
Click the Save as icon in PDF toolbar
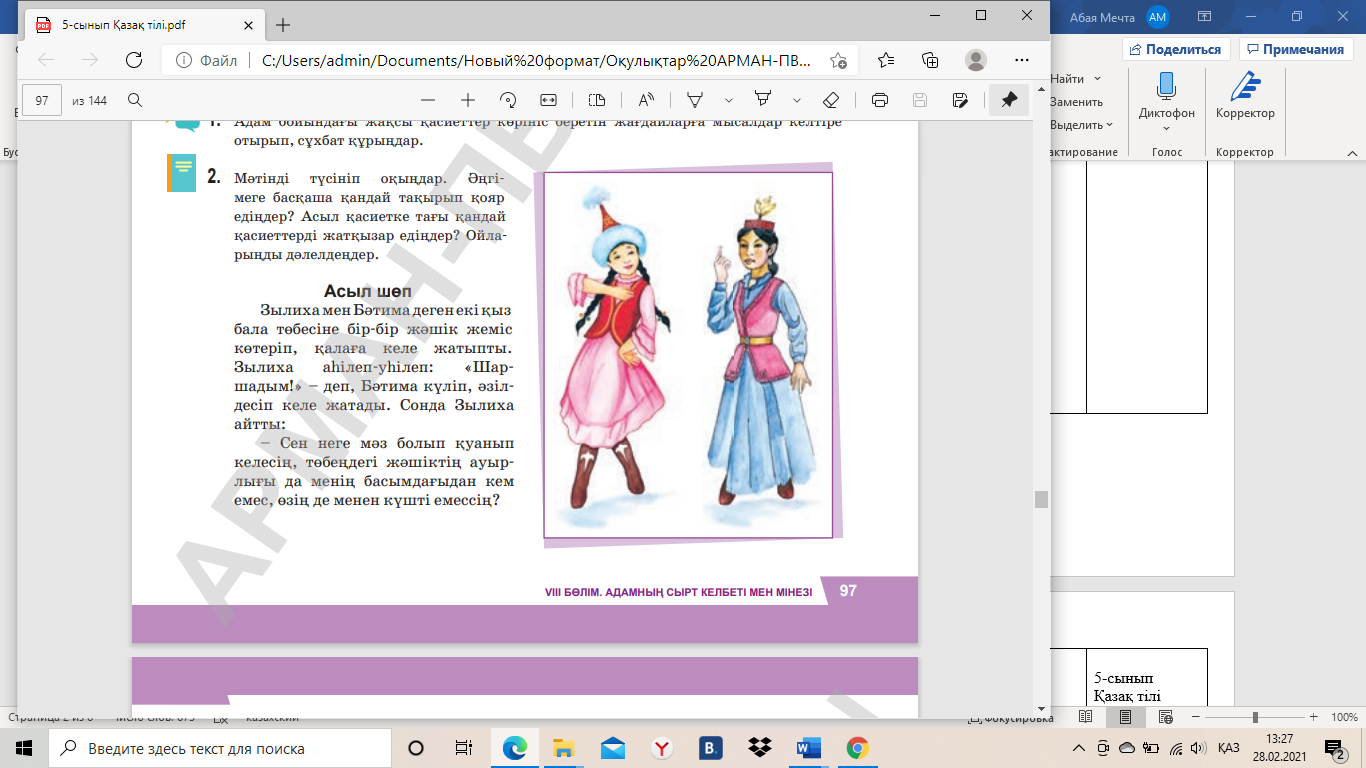point(960,100)
